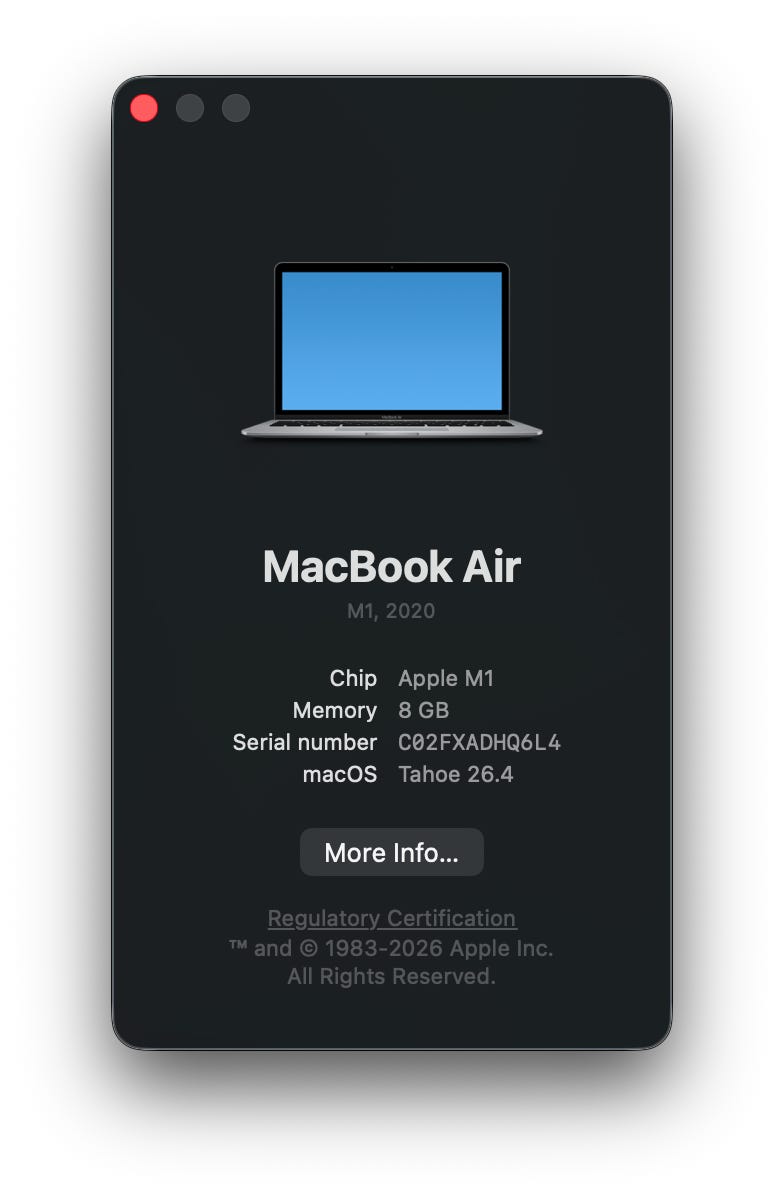
Task: Click the Serial number label
Action: pos(305,742)
